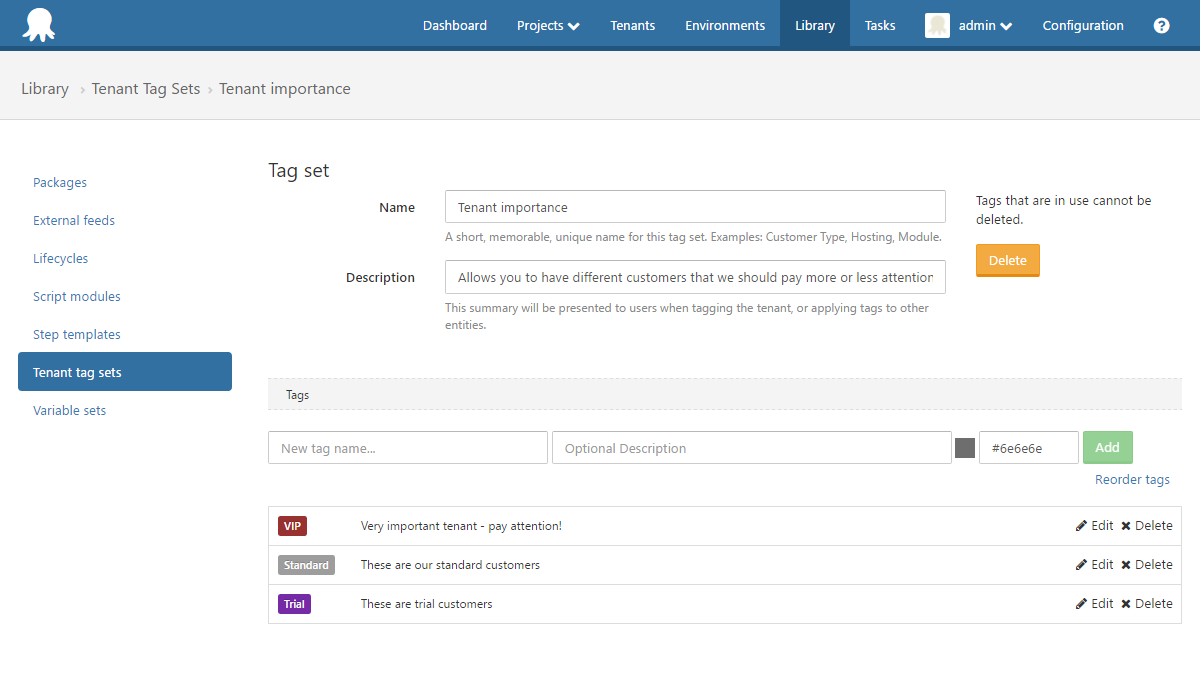1200x683 pixels.
Task: Switch to the Tenants section
Action: pyautogui.click(x=632, y=25)
